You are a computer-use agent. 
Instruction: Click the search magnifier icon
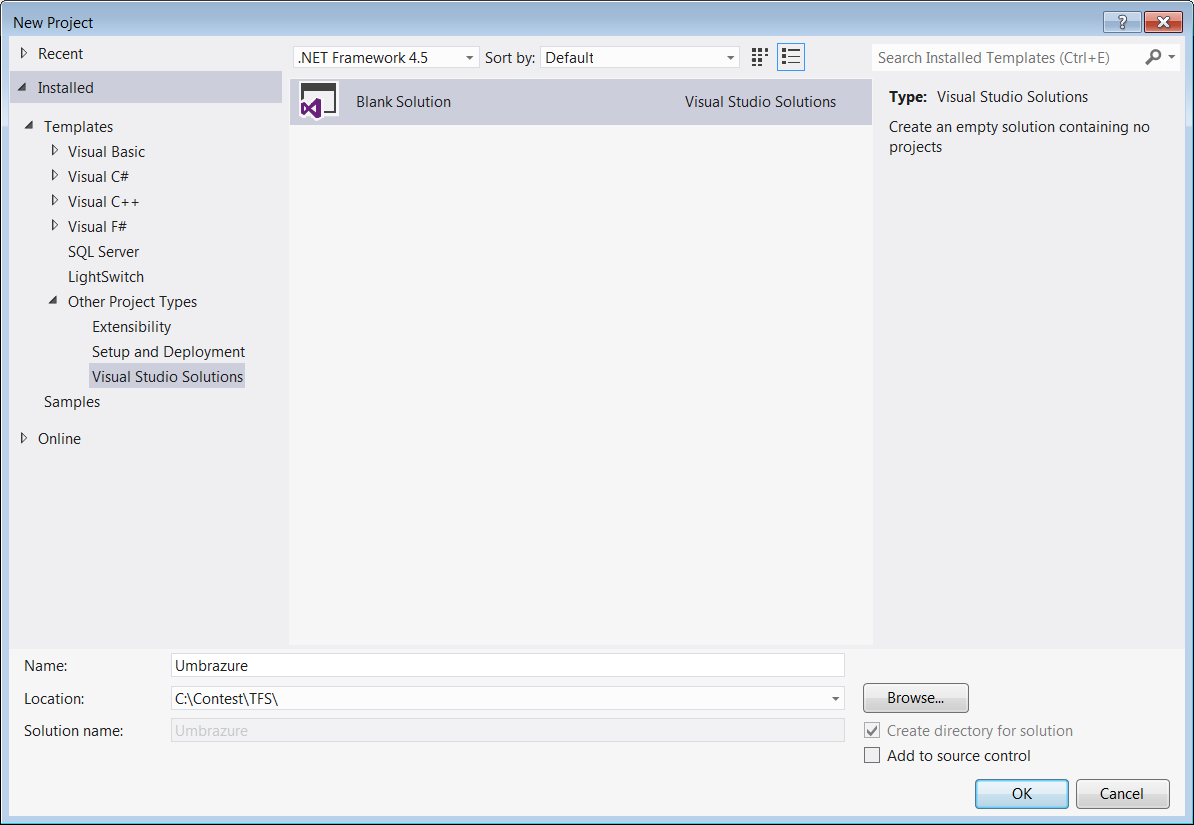(x=1154, y=57)
